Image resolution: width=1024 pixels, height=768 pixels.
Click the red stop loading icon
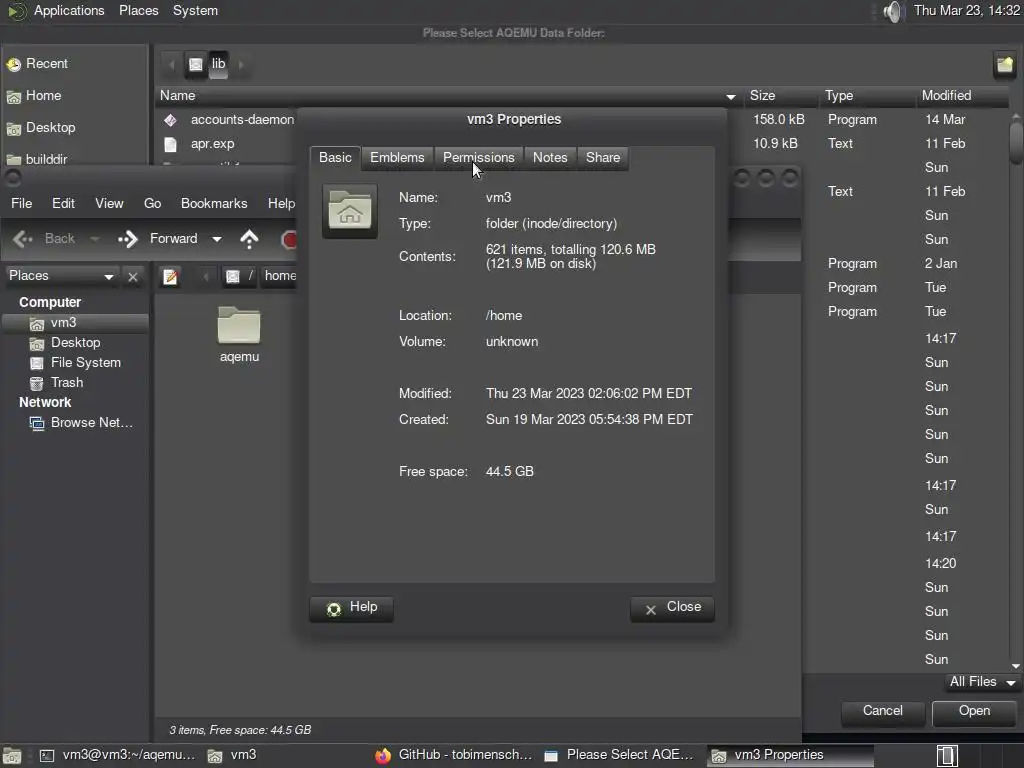(x=289, y=240)
